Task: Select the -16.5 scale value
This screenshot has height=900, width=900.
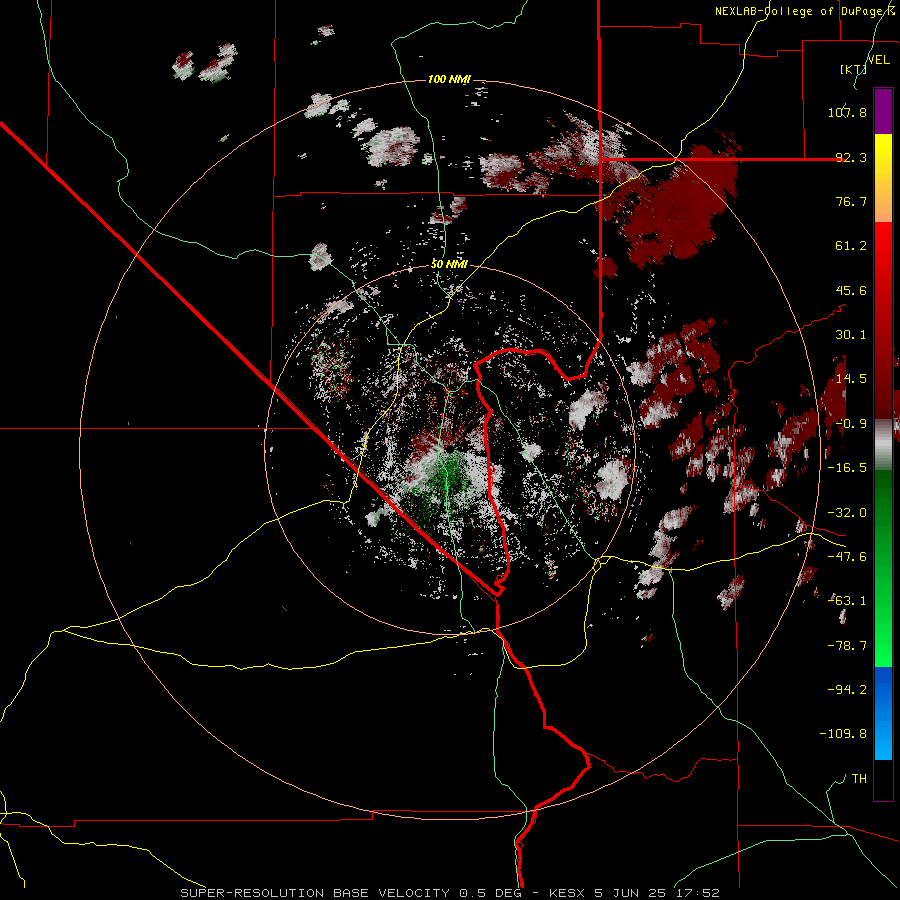Action: point(847,468)
